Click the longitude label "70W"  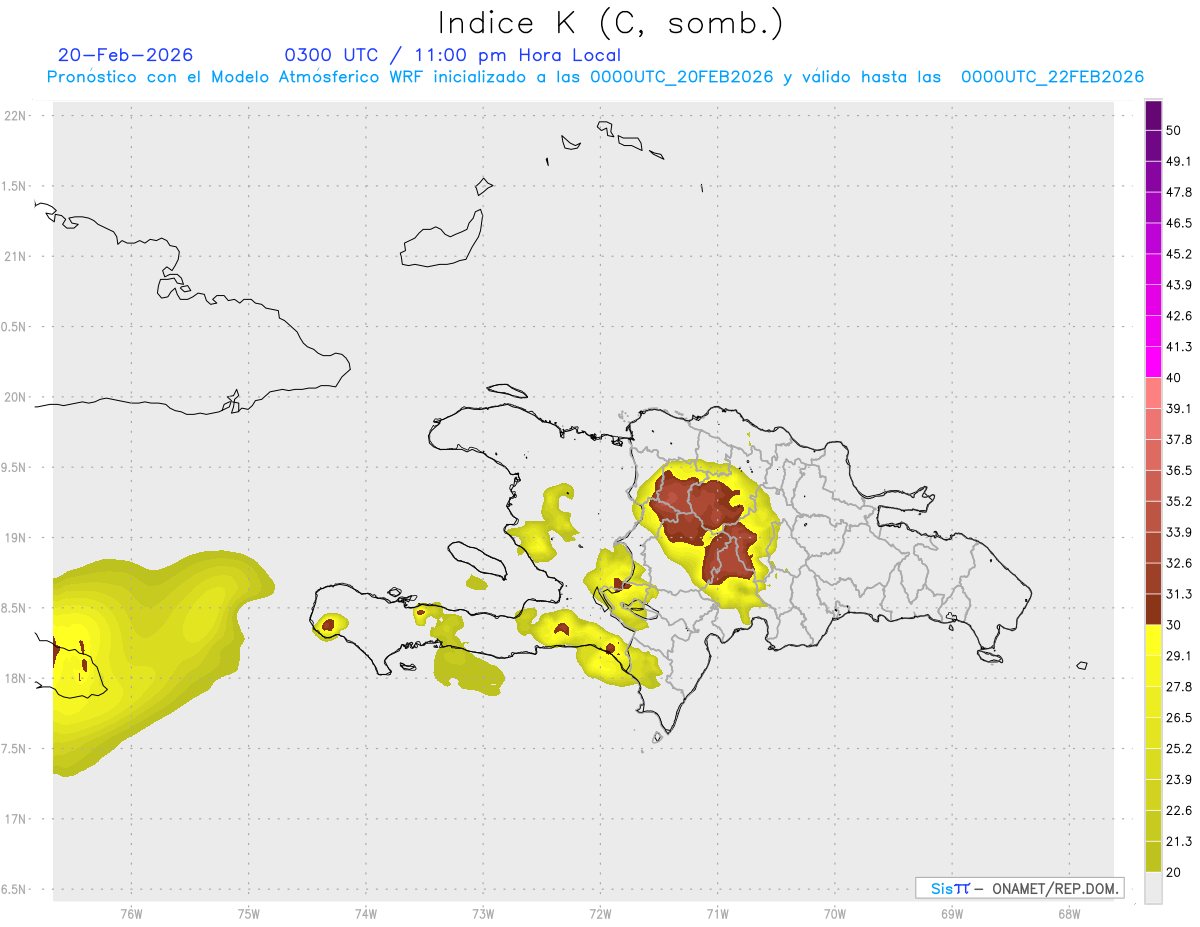point(834,913)
